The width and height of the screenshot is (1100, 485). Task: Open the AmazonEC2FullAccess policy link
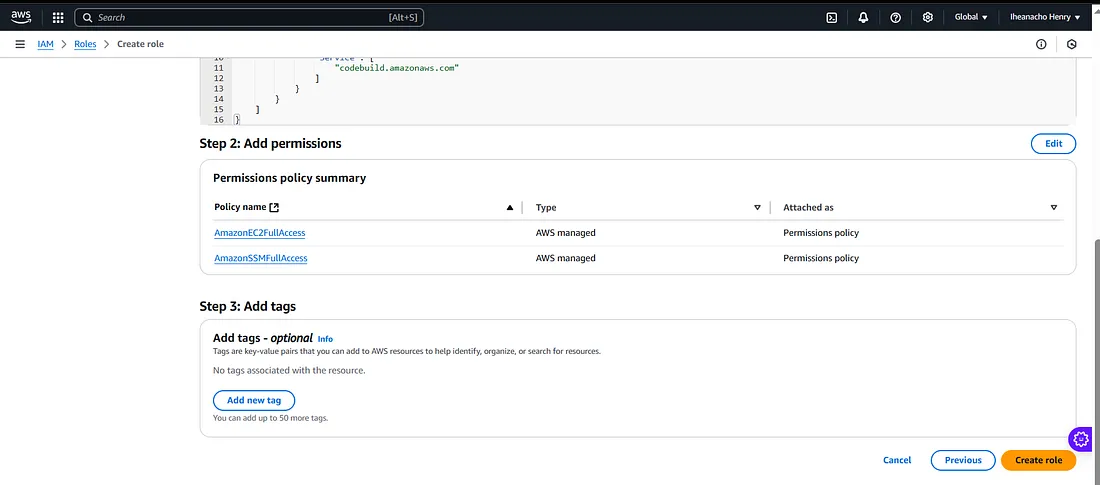(260, 233)
